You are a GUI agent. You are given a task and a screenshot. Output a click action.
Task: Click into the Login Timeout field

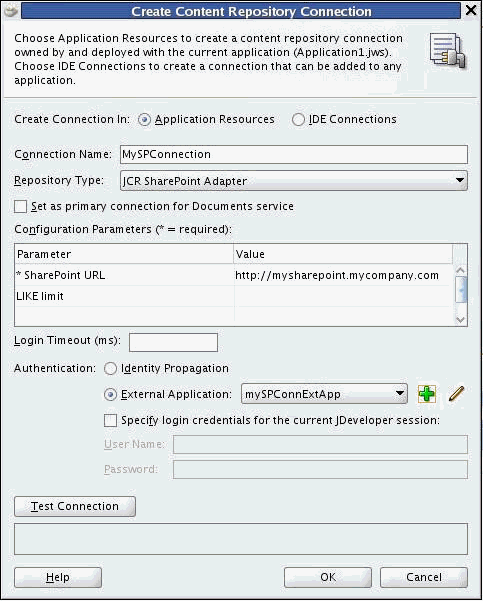[173, 342]
